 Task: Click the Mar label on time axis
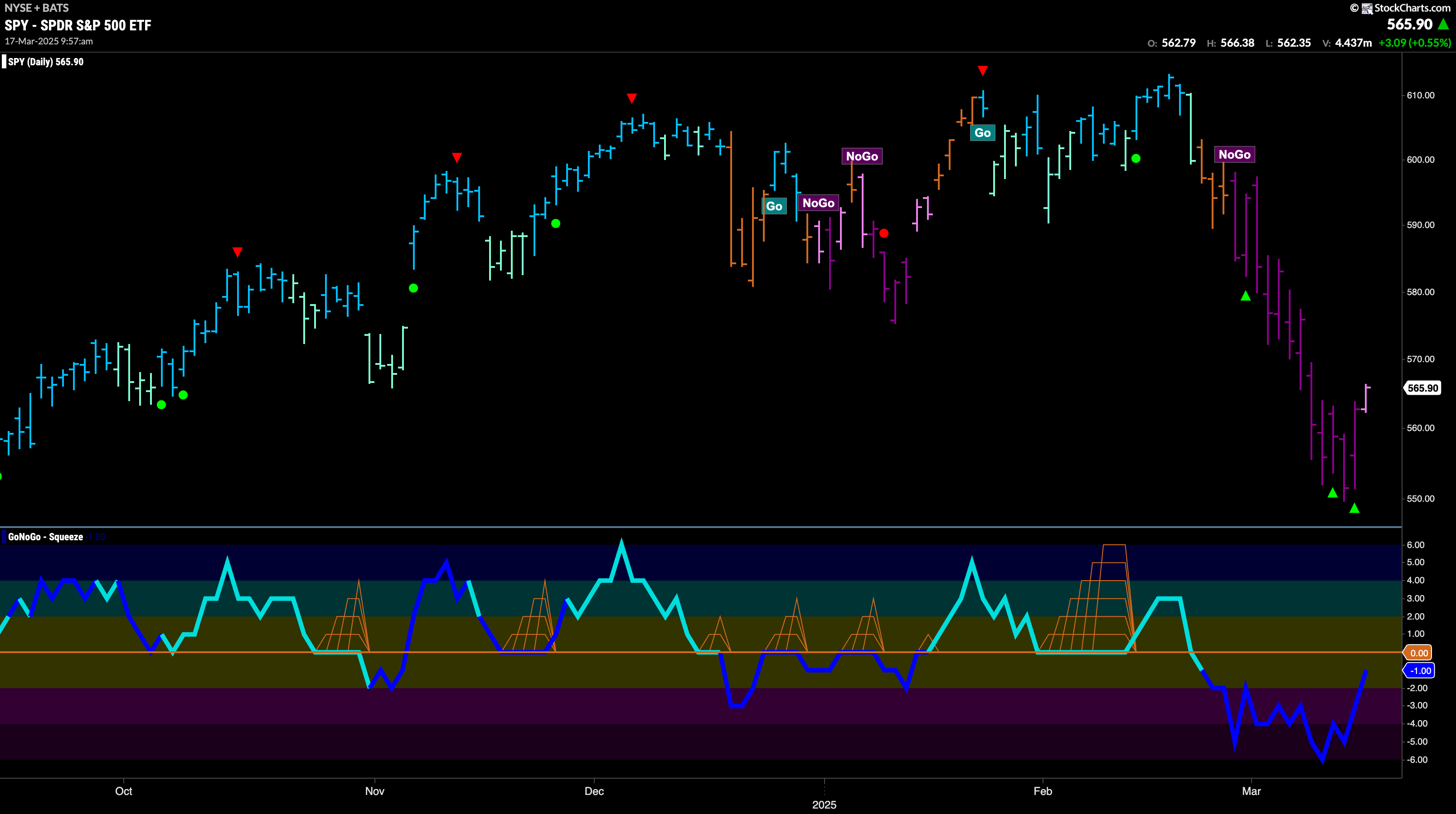[1251, 791]
